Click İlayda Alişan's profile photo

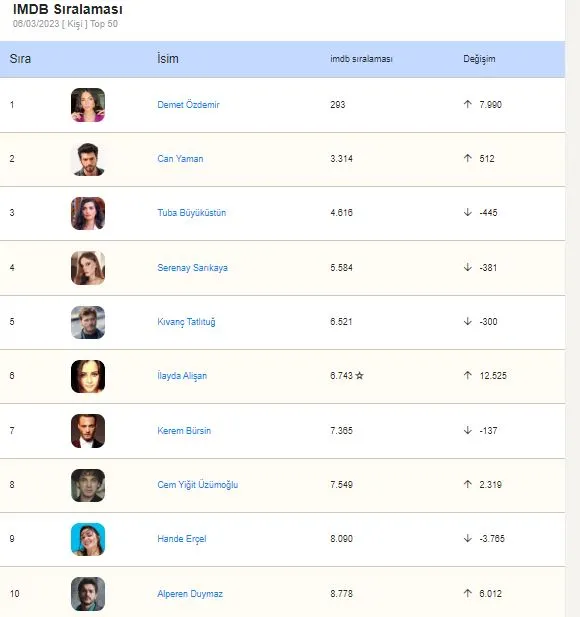[88, 376]
